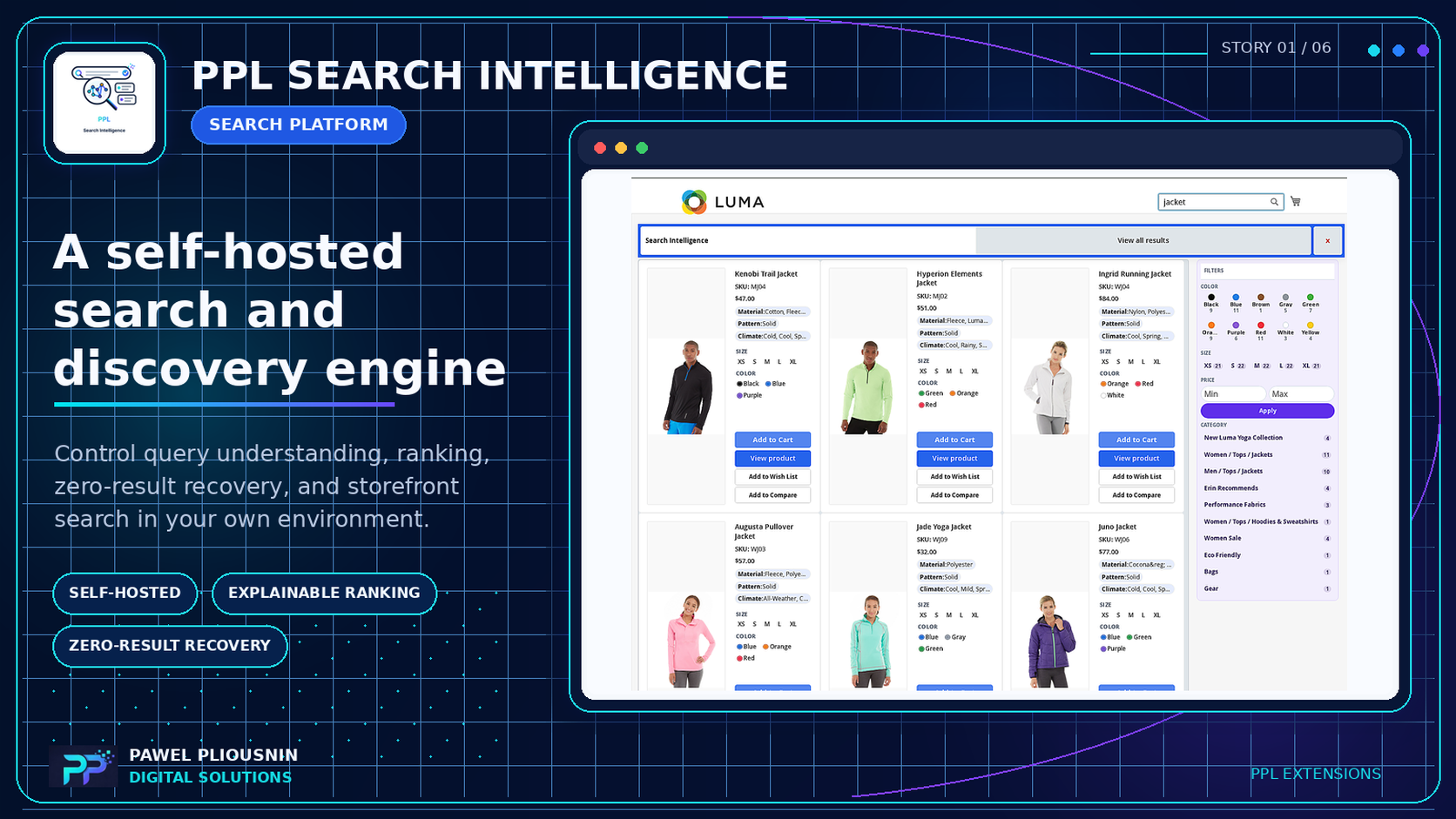The image size is (1456, 819).
Task: Open Hyperion Elements Jacket product thumbnail
Action: 868,386
